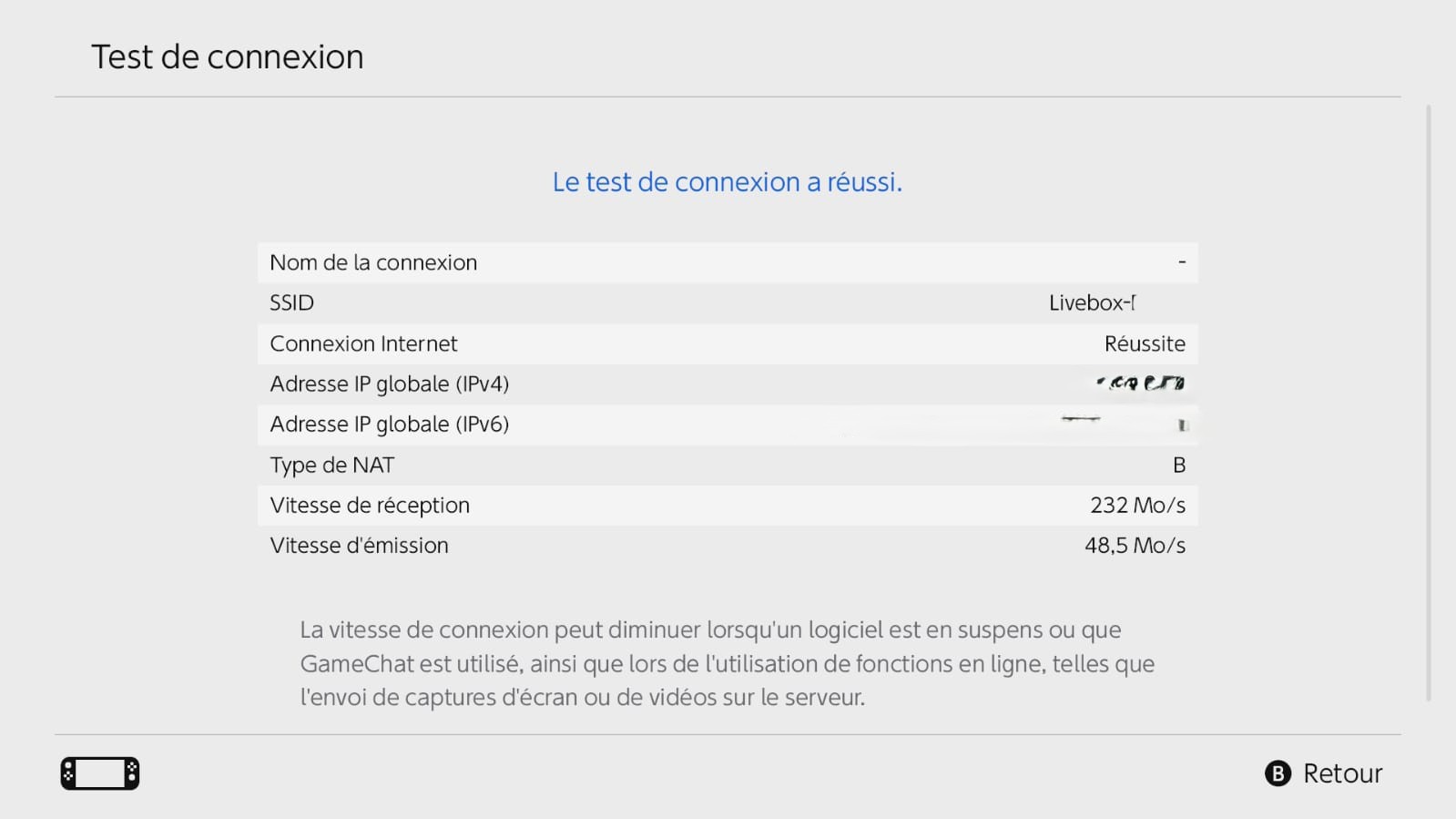Select the Adresse IP globale (IPv6) row

728,425
